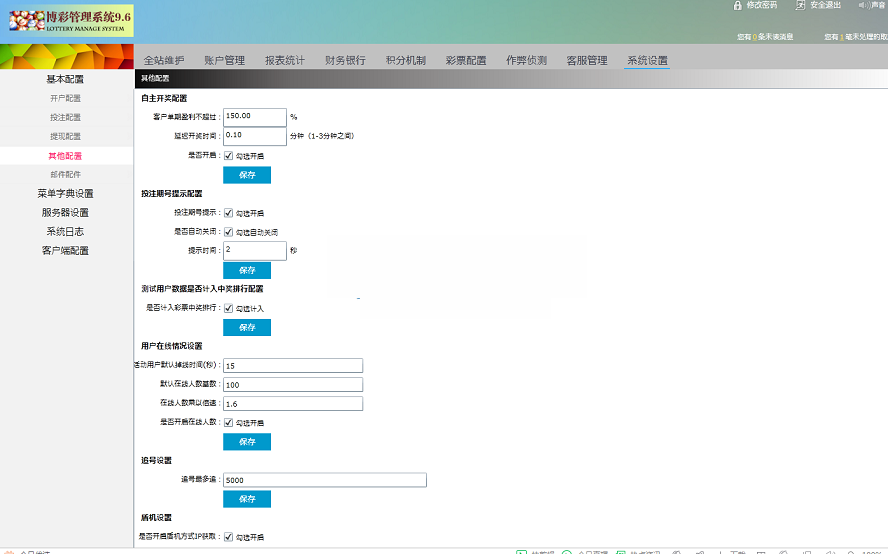Toggle the 是否自动关闭 checkbox
The width and height of the screenshot is (888, 554).
[229, 232]
